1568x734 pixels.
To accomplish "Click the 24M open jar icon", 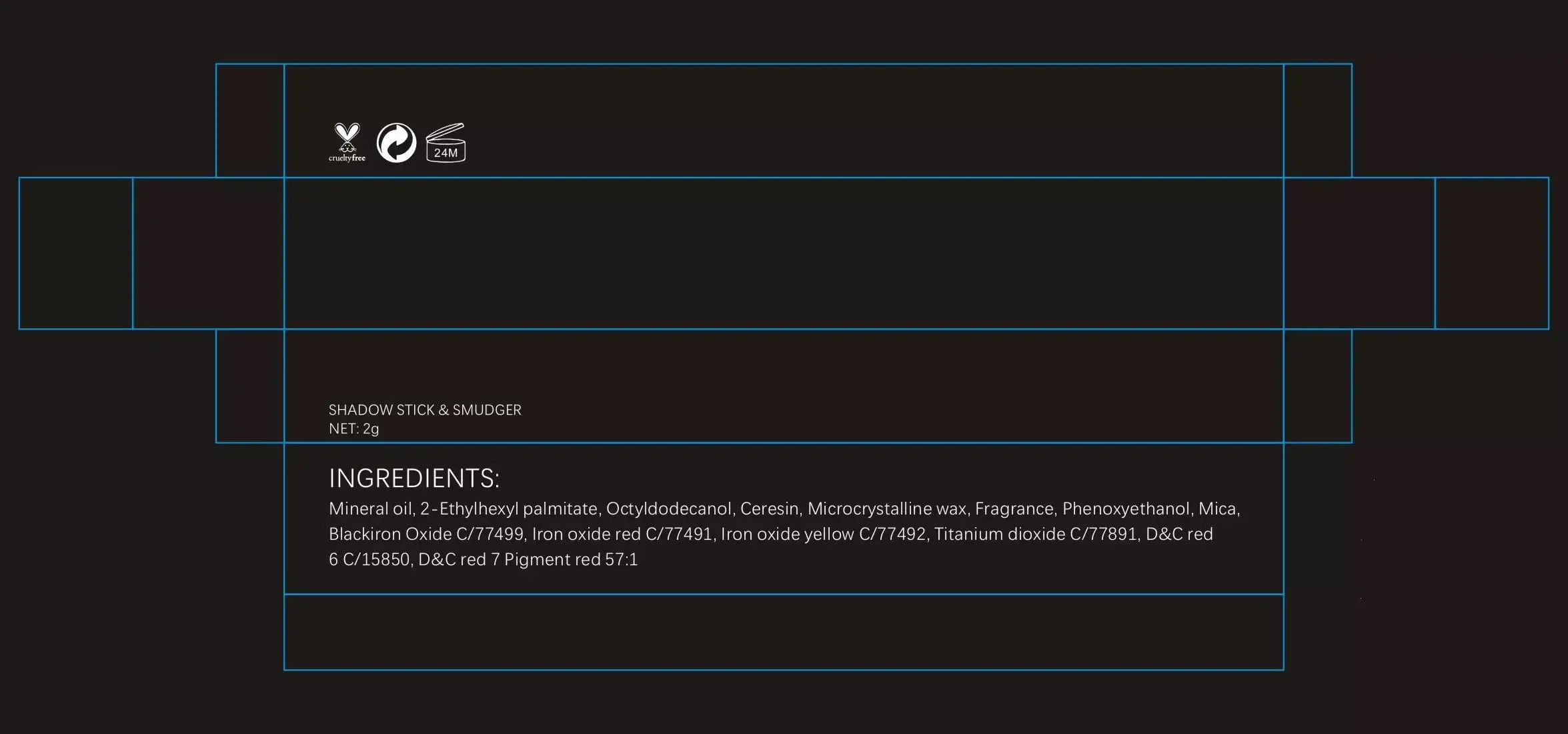I will point(446,143).
